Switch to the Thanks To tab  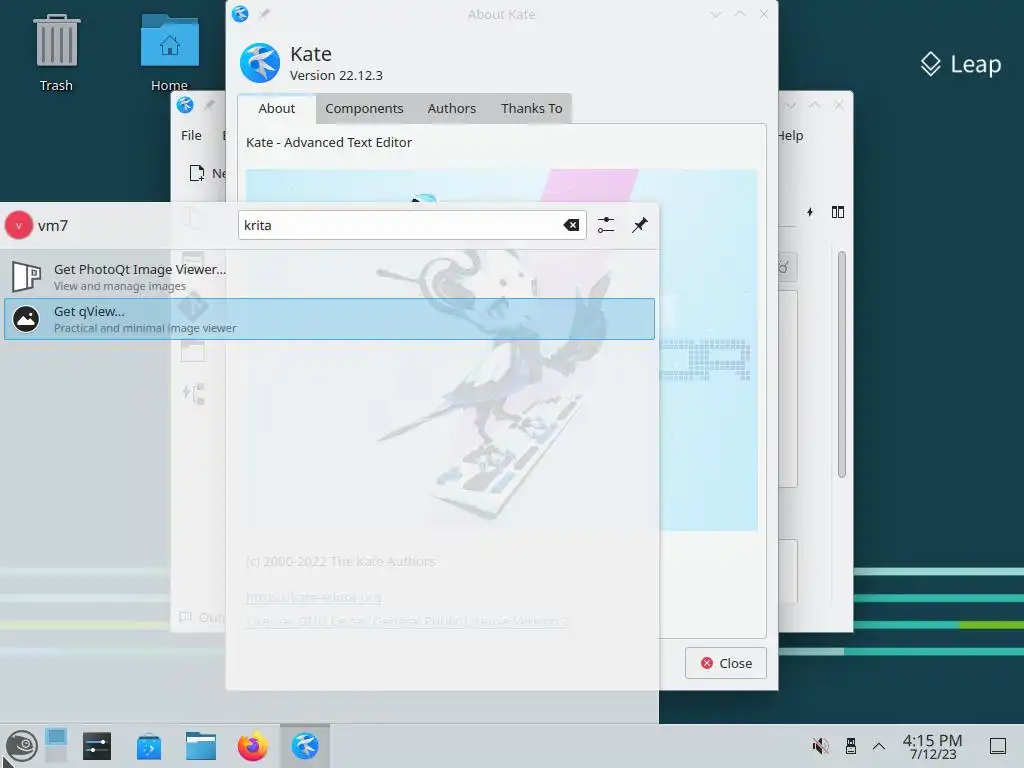click(532, 108)
